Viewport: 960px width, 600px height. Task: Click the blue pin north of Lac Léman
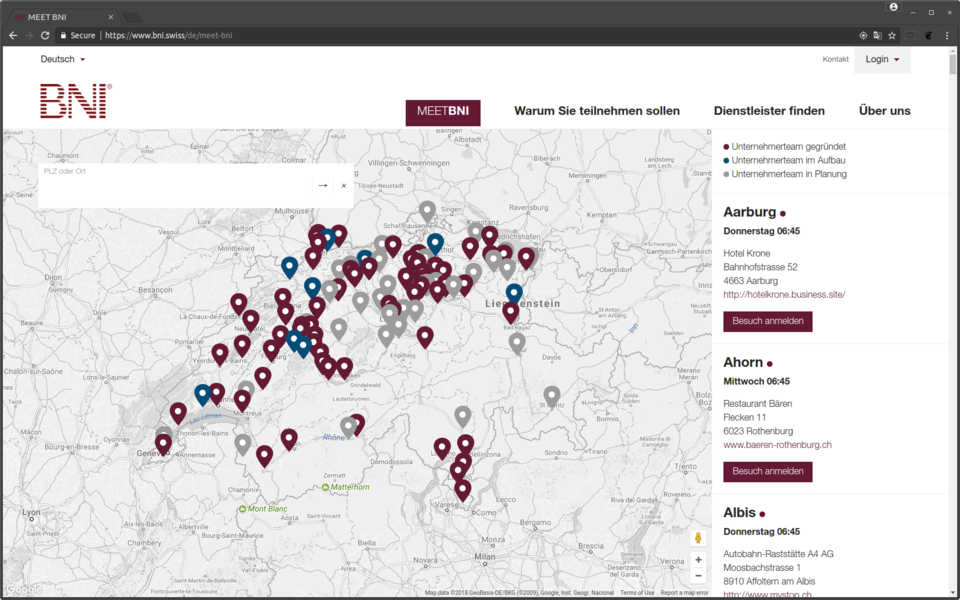point(203,395)
